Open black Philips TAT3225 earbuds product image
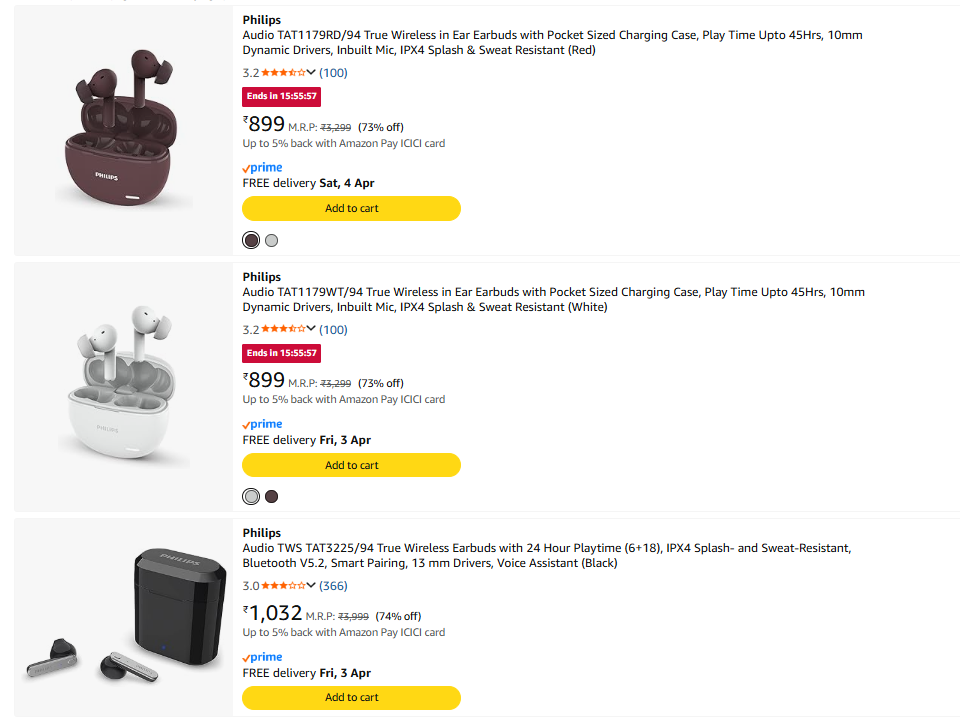960x718 pixels. click(123, 615)
